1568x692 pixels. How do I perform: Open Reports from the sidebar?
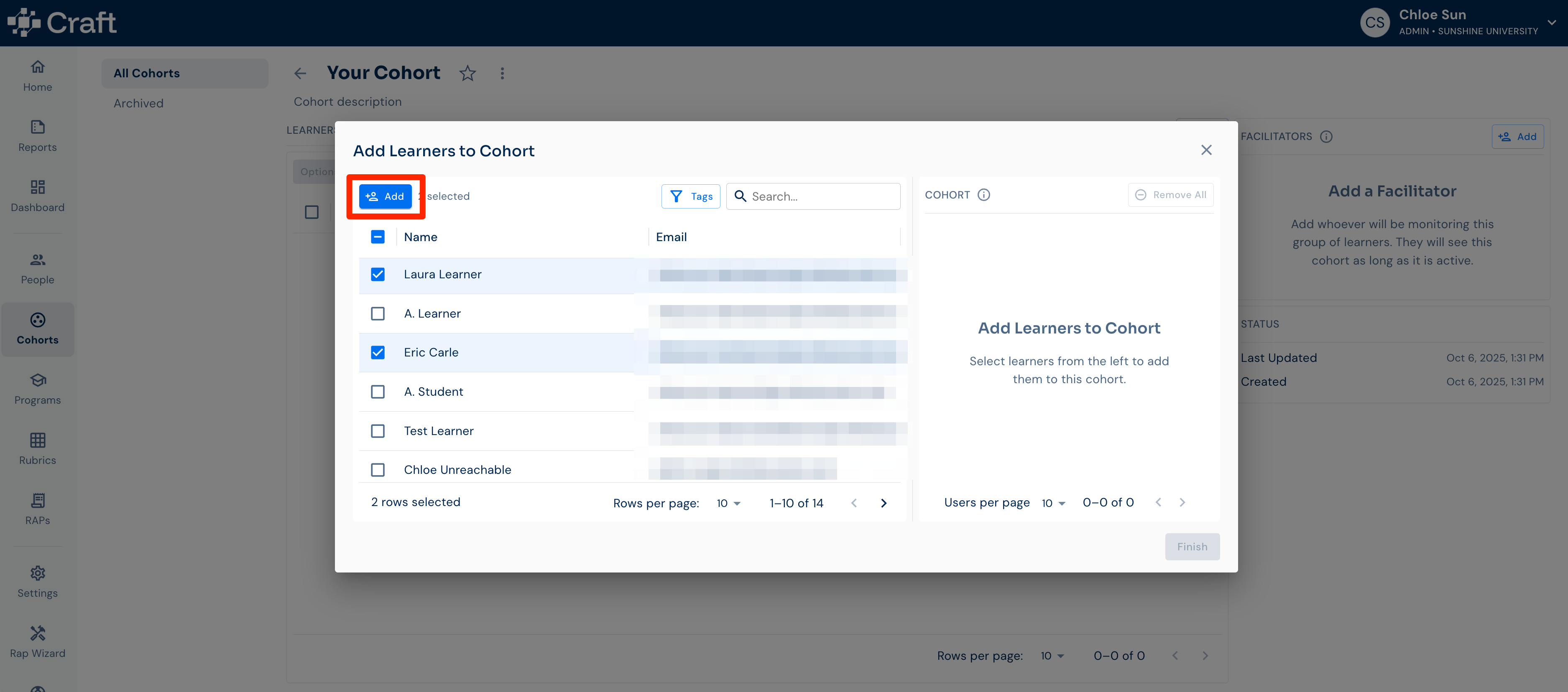pos(37,136)
